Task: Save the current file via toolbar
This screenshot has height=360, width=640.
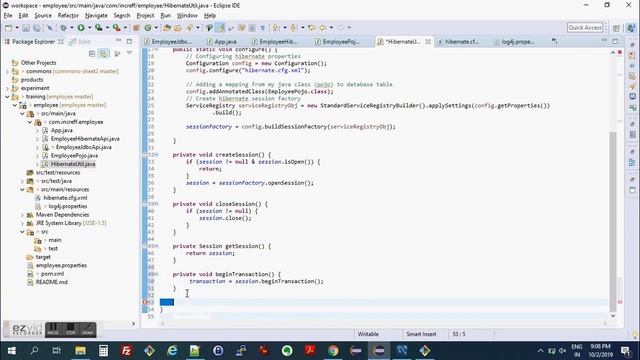Action: 26,28
